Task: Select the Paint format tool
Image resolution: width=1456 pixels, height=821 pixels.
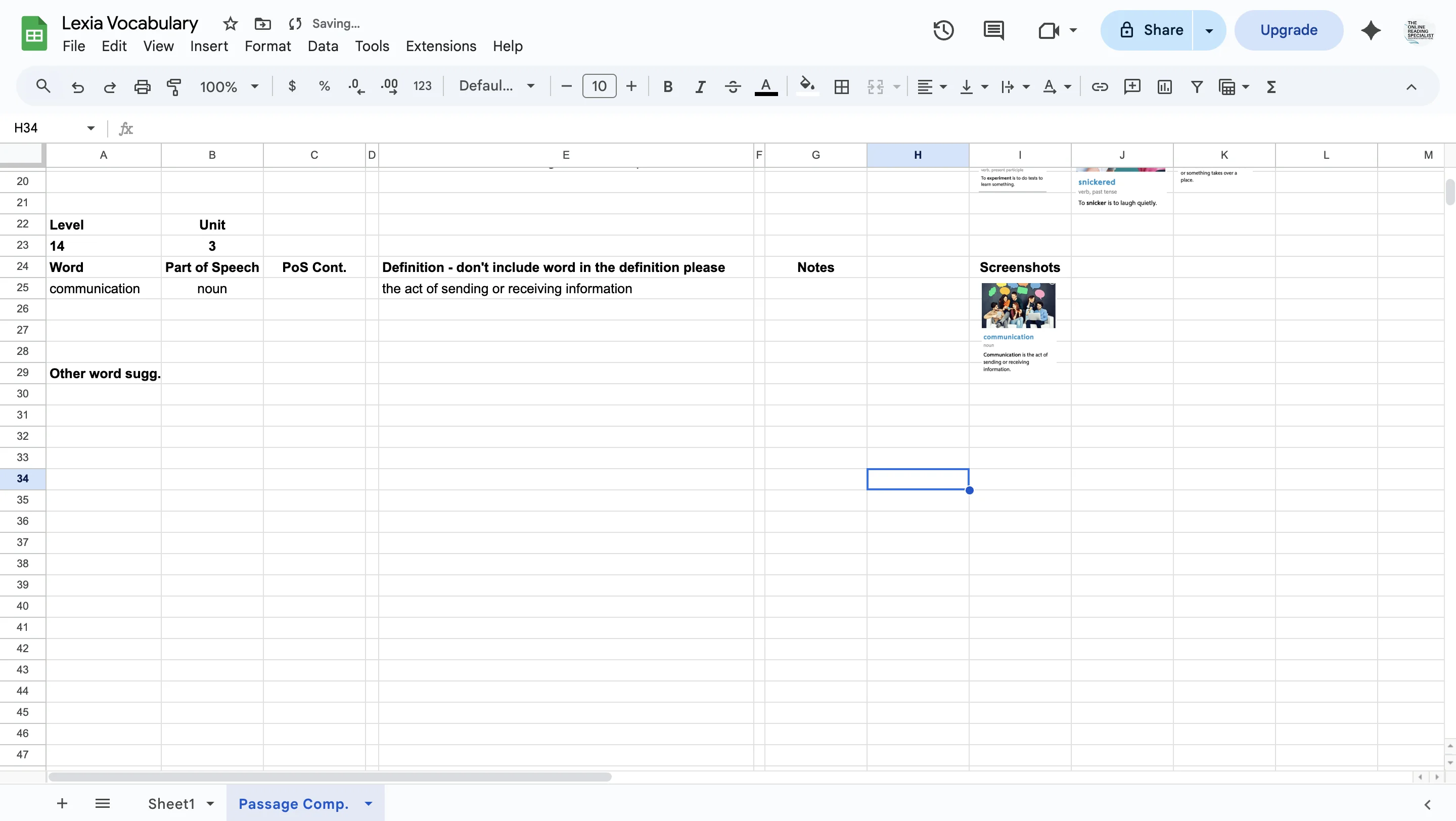Action: point(174,86)
